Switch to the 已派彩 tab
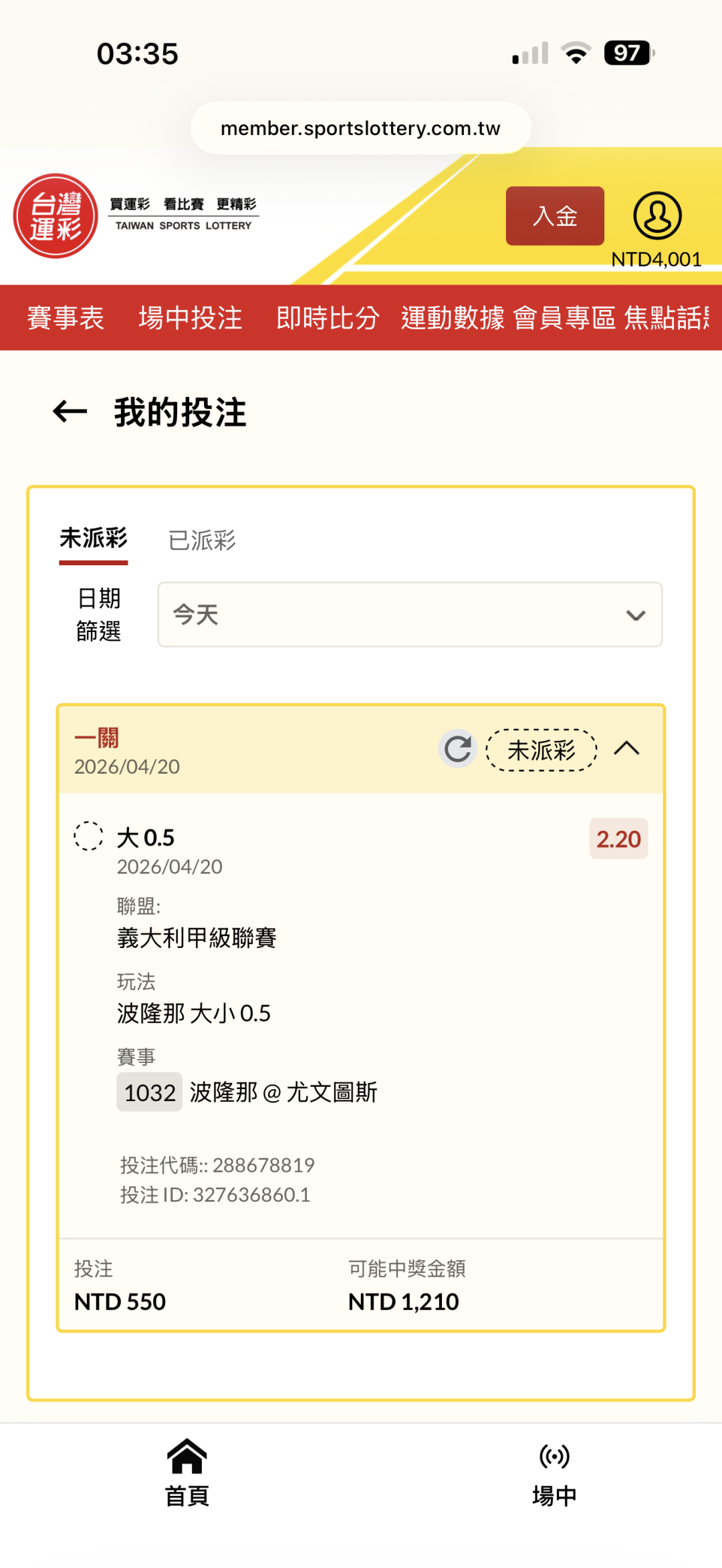The width and height of the screenshot is (722, 1568). click(202, 540)
